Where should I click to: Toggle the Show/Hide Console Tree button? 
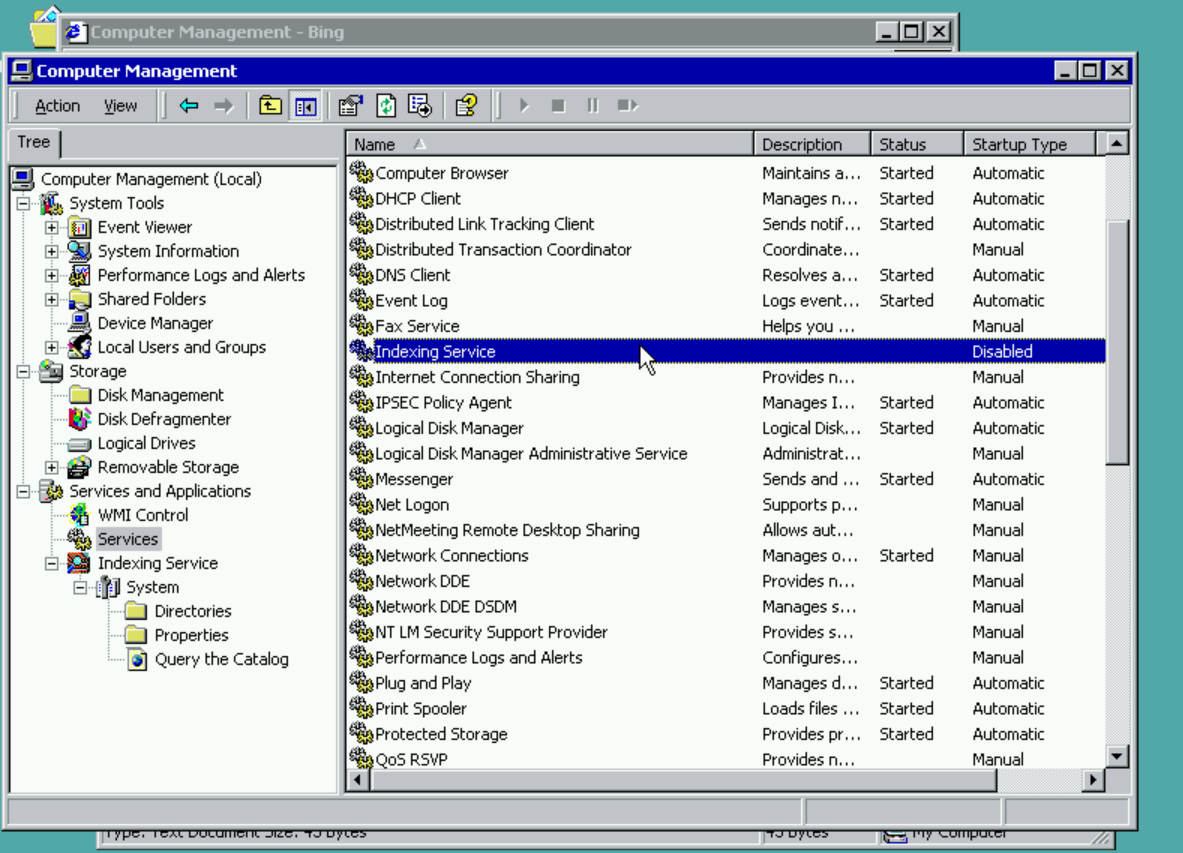tap(306, 106)
